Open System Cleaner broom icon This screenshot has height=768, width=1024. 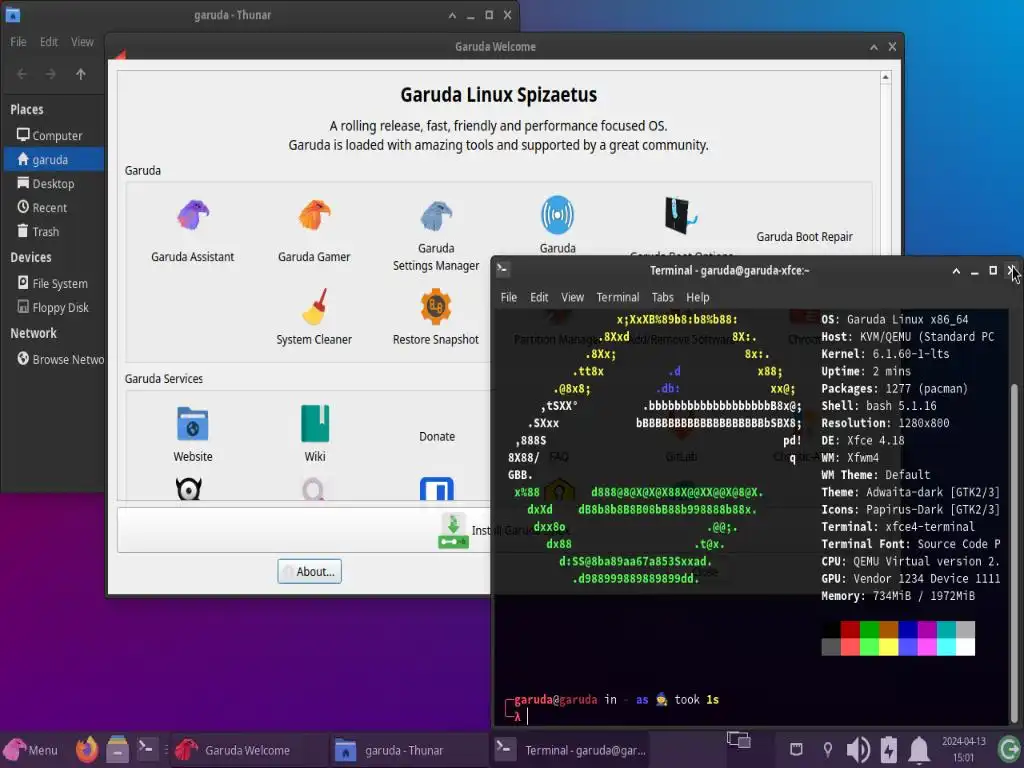coord(314,306)
